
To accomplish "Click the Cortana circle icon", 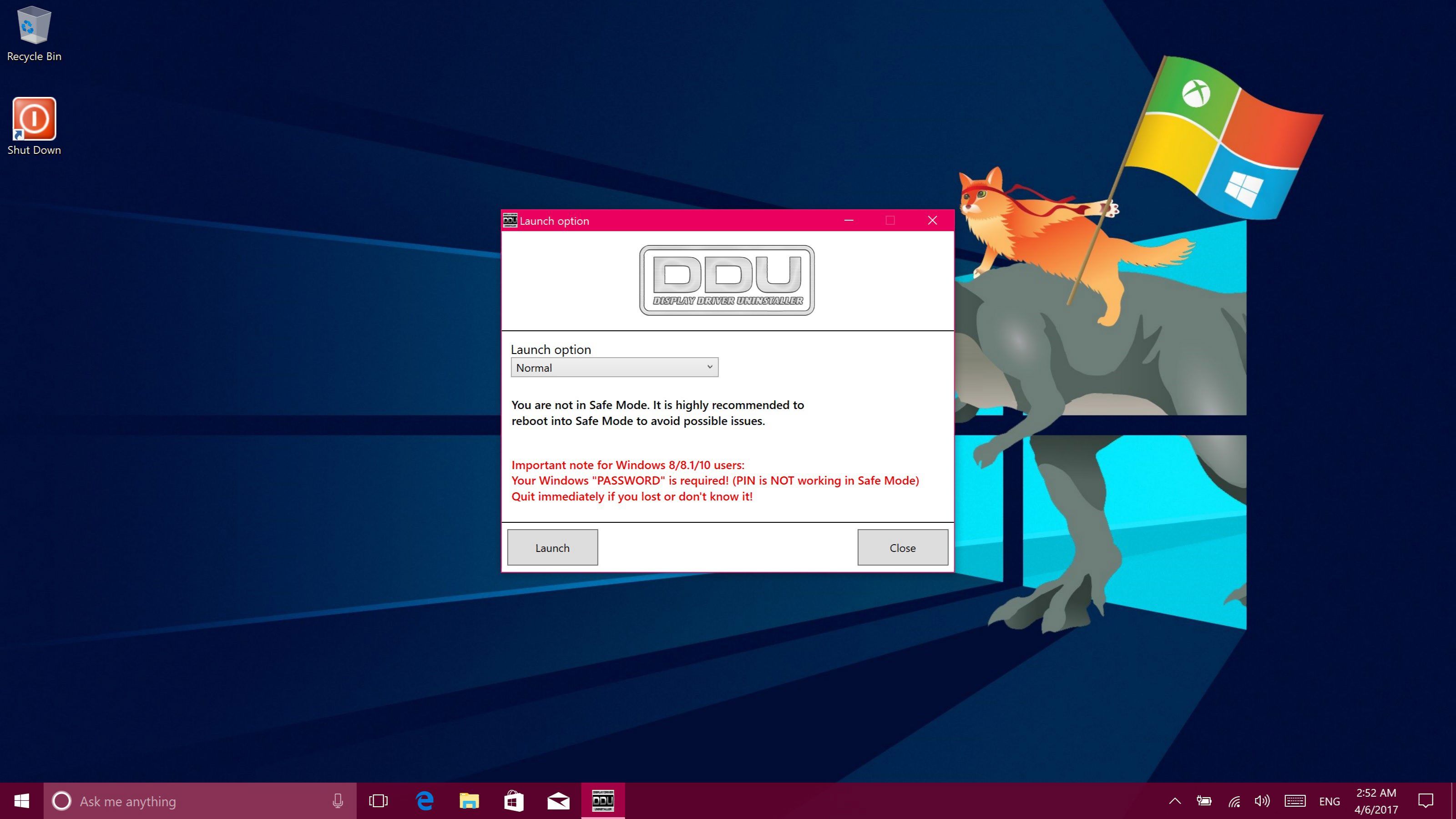I will click(x=61, y=801).
